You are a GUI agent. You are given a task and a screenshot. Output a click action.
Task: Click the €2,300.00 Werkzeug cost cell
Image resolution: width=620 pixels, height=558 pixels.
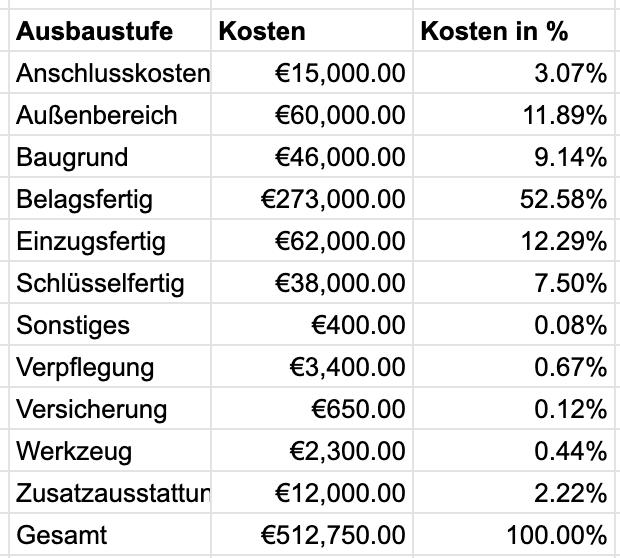click(346, 451)
